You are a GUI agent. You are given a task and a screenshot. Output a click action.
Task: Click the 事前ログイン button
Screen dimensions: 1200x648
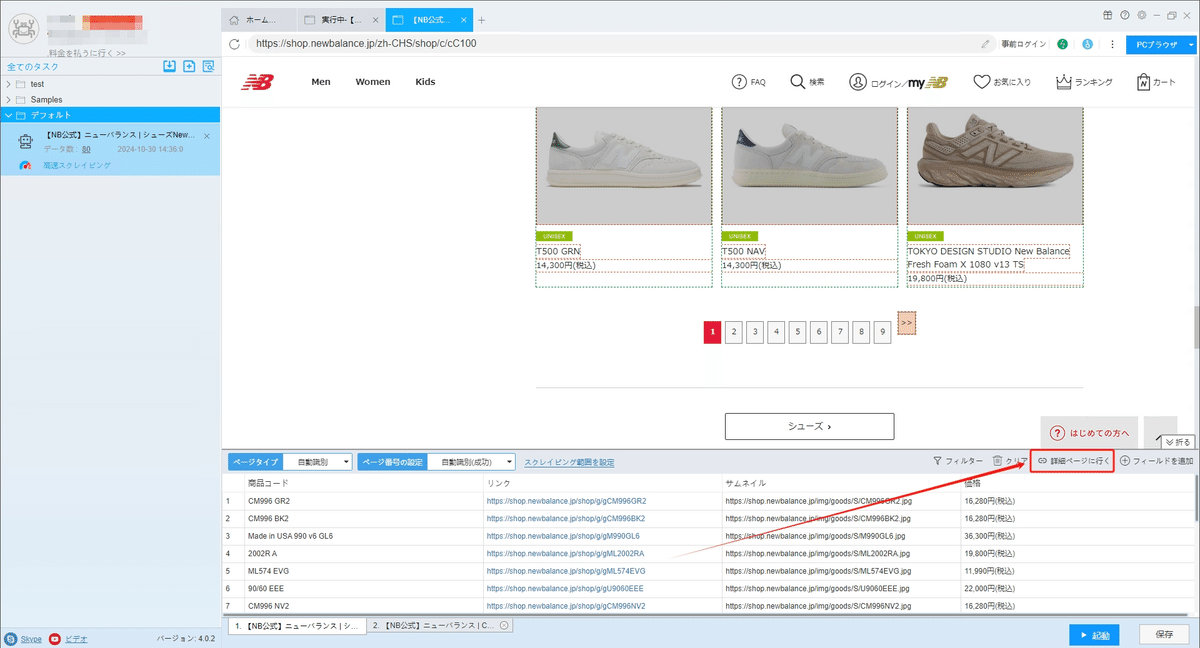tap(1023, 44)
